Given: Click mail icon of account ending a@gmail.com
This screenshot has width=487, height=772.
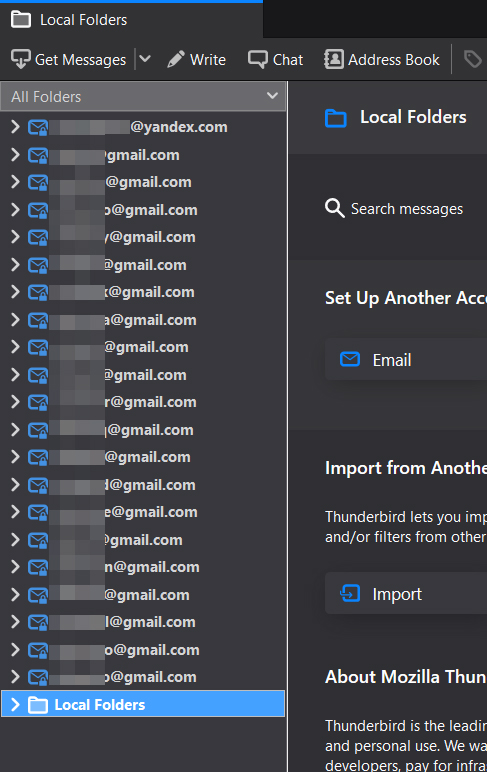Looking at the screenshot, I should 38,321.
